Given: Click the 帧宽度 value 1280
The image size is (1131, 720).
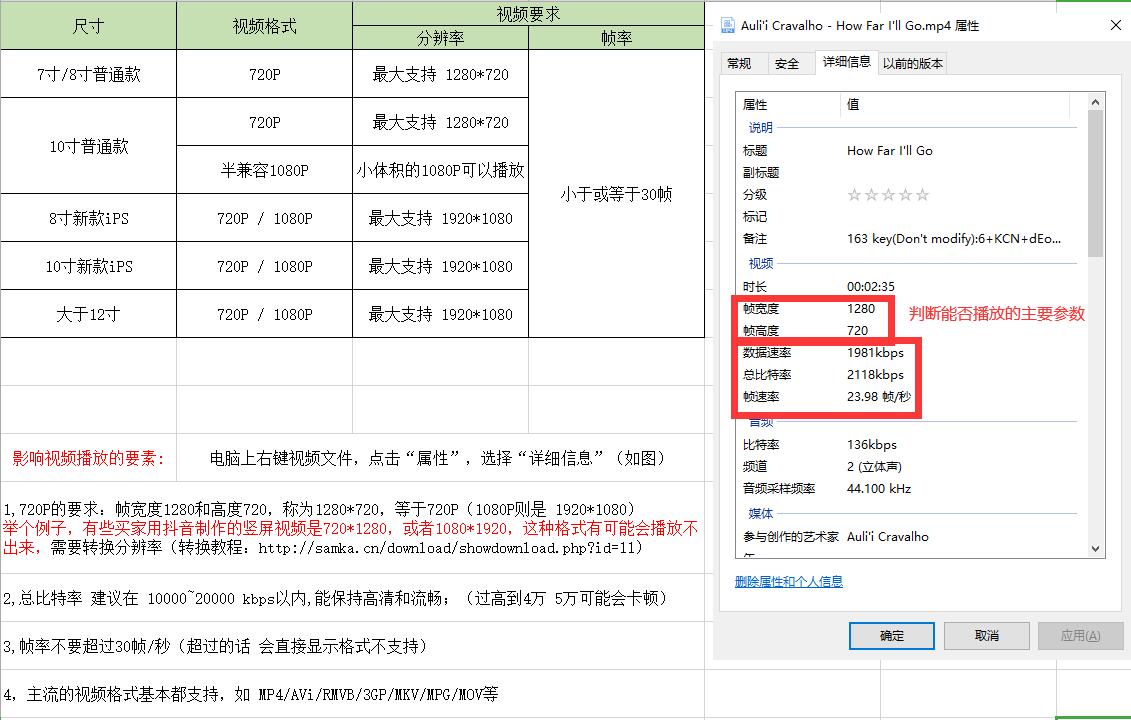Looking at the screenshot, I should [861, 311].
